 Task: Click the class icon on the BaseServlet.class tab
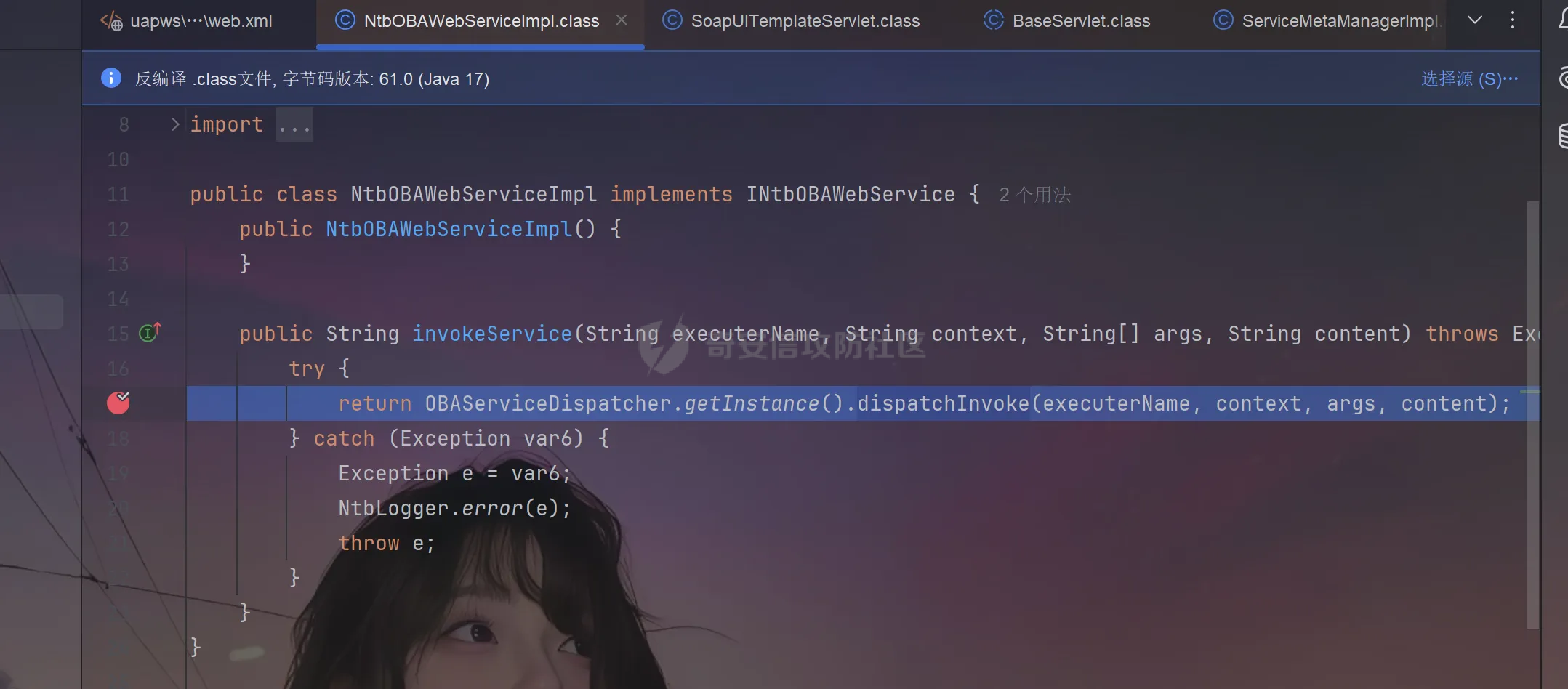point(993,20)
